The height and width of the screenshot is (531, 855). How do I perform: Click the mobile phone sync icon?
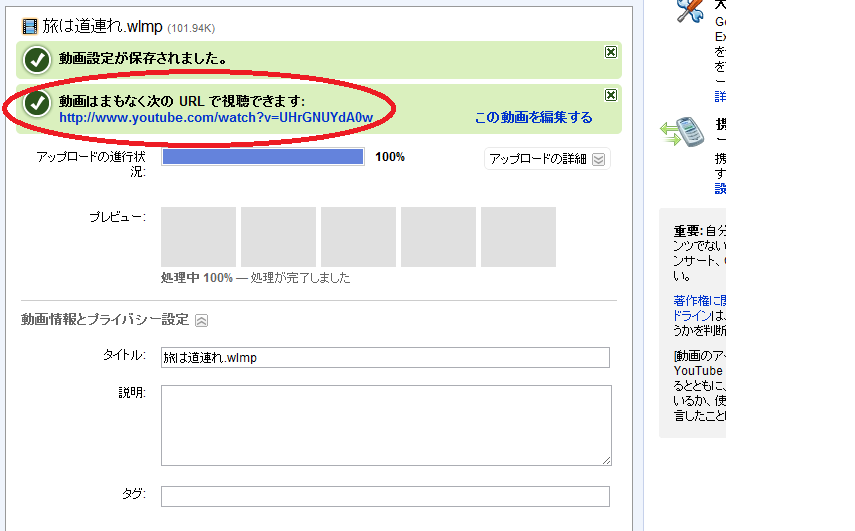click(681, 131)
